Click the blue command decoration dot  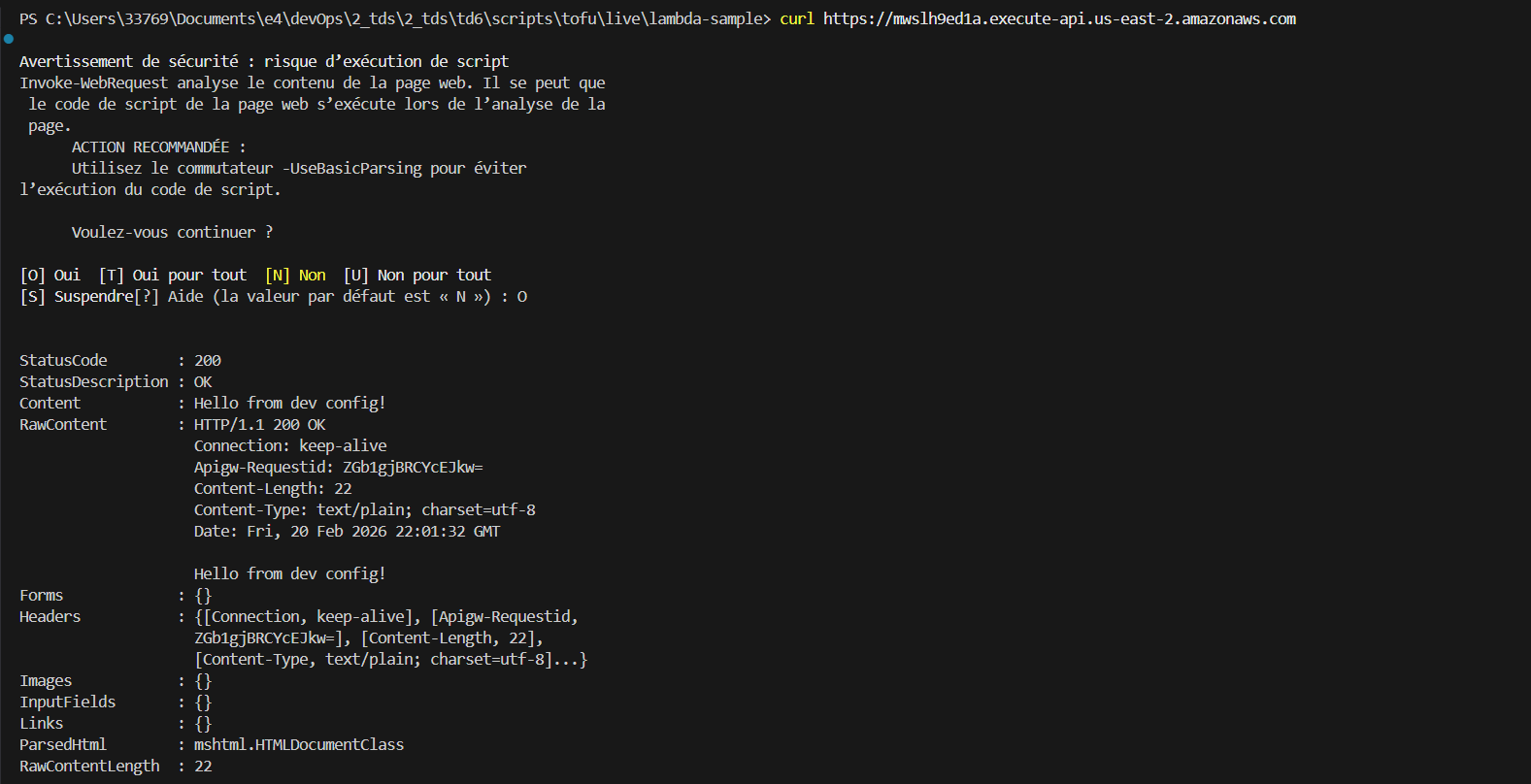(9, 39)
